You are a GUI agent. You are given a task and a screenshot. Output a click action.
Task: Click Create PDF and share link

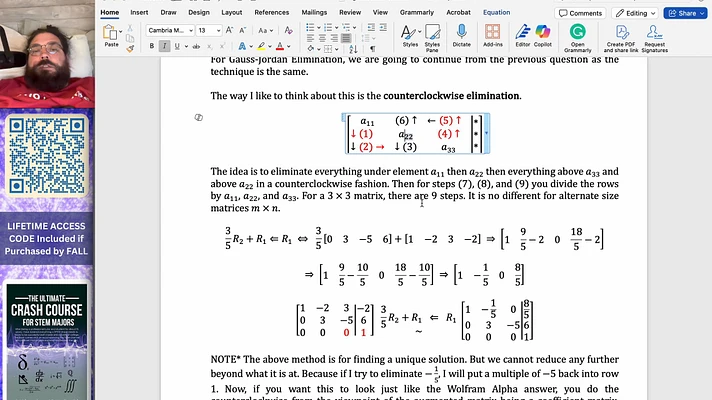coord(621,38)
